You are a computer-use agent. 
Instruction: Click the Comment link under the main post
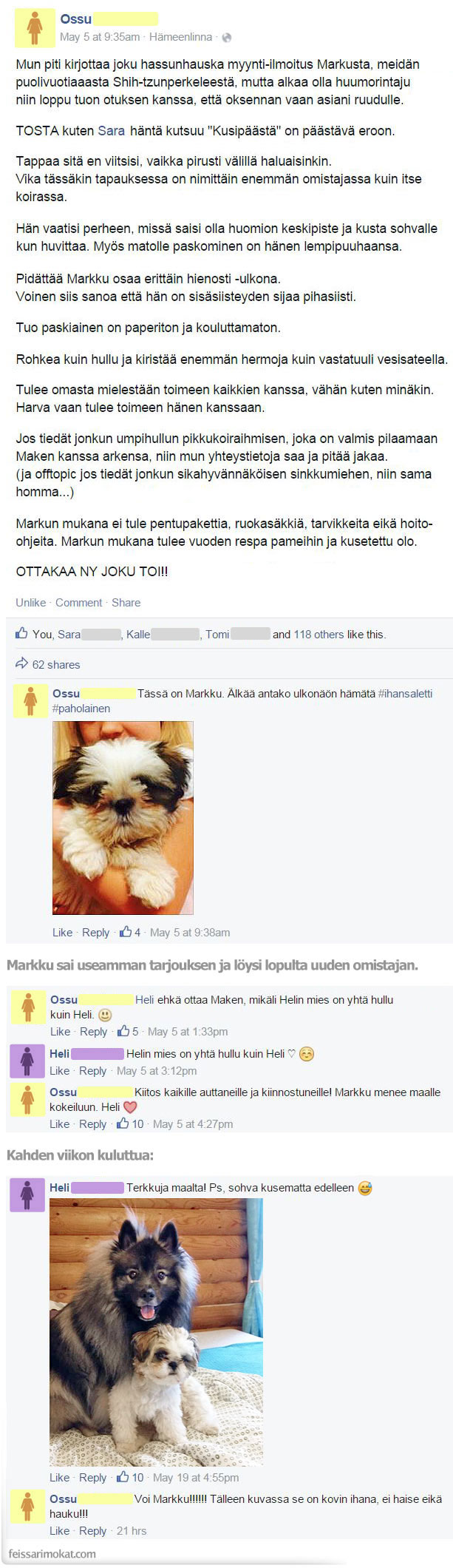(x=78, y=602)
